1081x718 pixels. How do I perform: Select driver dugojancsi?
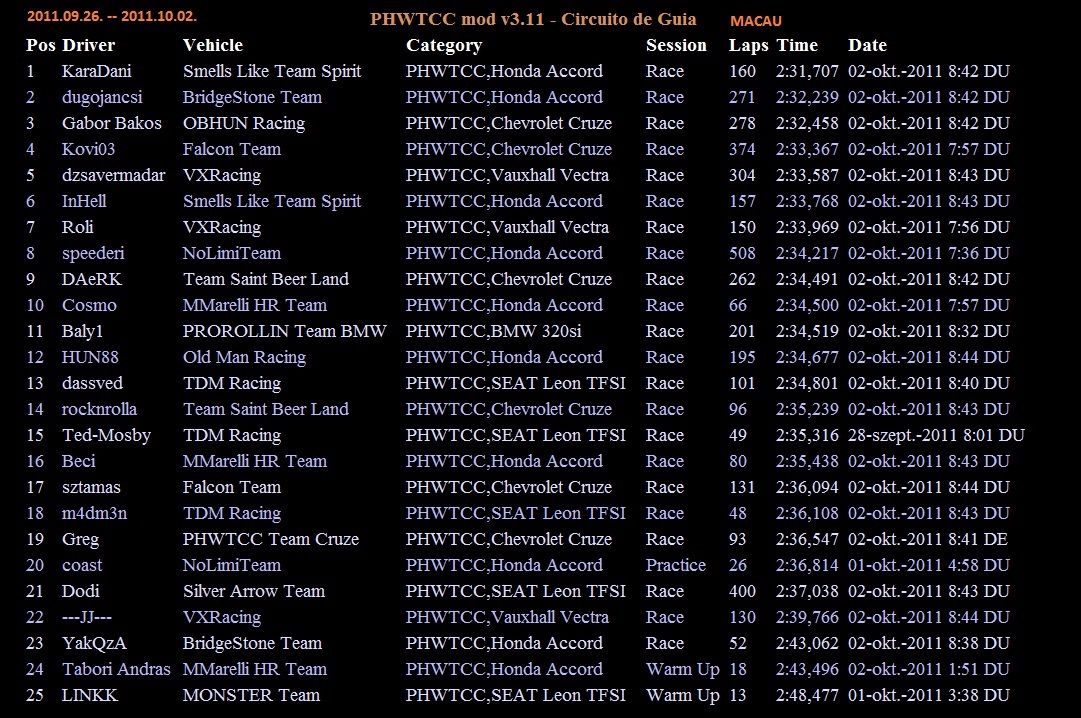102,98
